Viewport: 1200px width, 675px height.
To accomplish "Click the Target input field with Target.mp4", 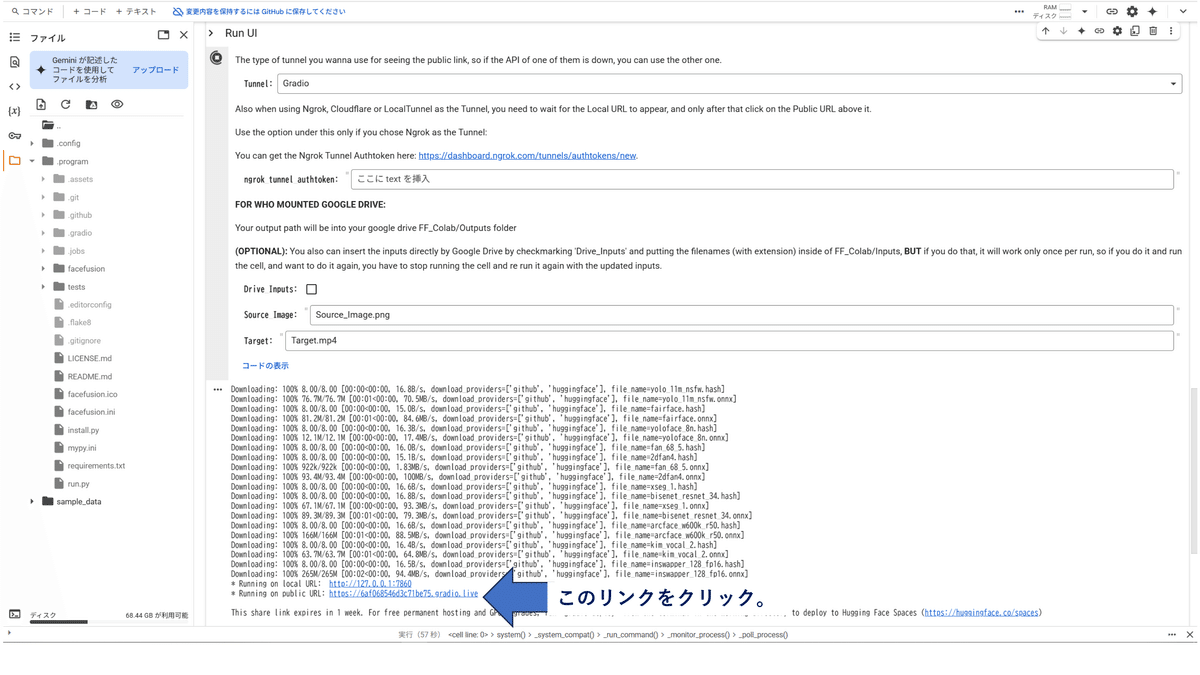I will (x=729, y=341).
